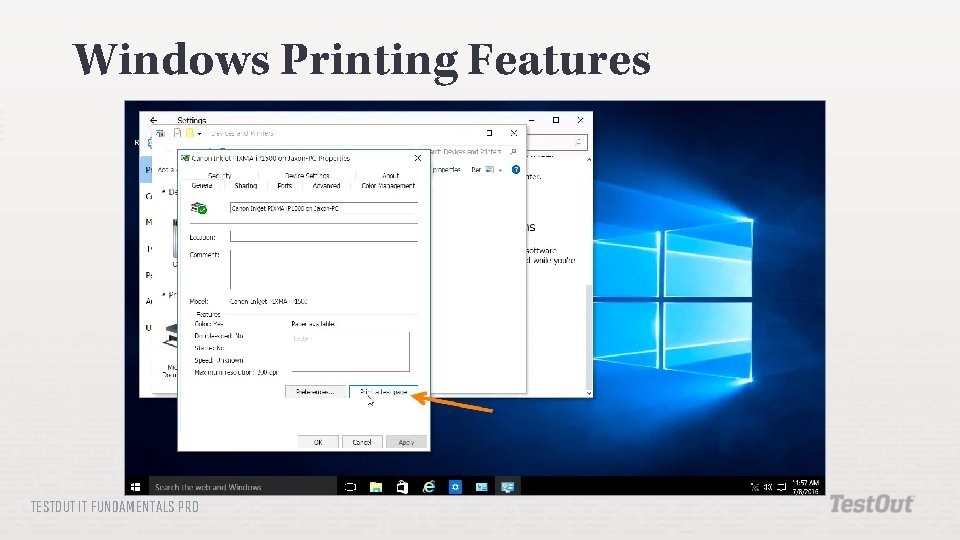
Task: Click the yellow folder icon in the title bar
Action: (190, 133)
